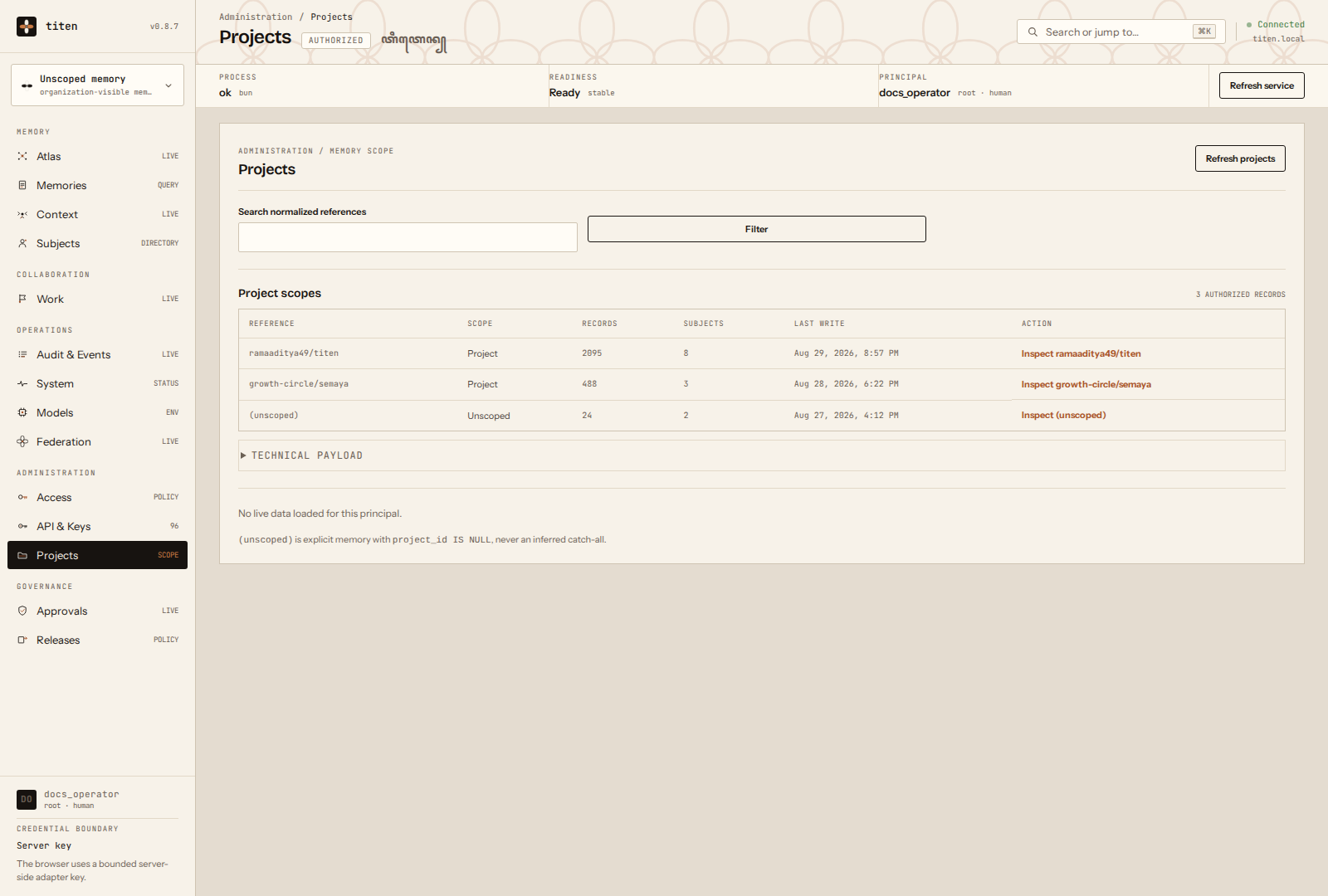The height and width of the screenshot is (896, 1328).
Task: Click the API & Keys key icon
Action: pos(22,526)
